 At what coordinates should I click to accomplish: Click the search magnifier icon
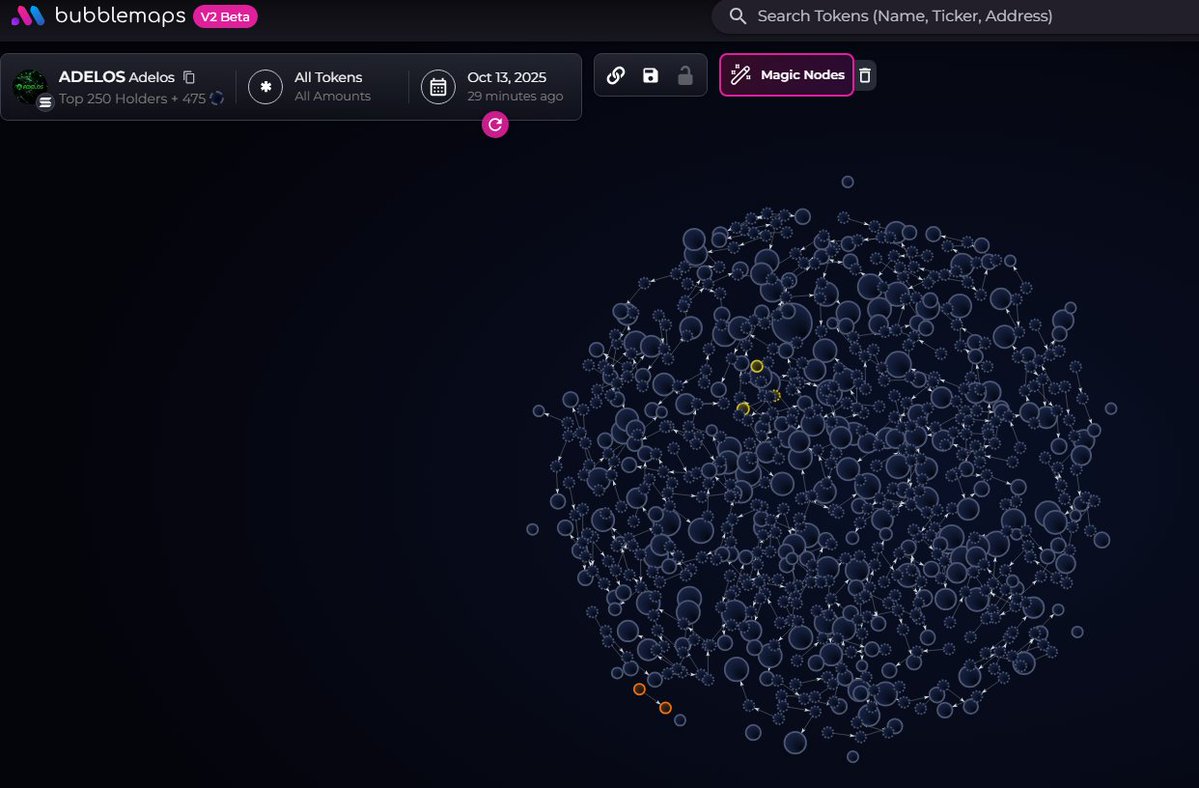(738, 16)
